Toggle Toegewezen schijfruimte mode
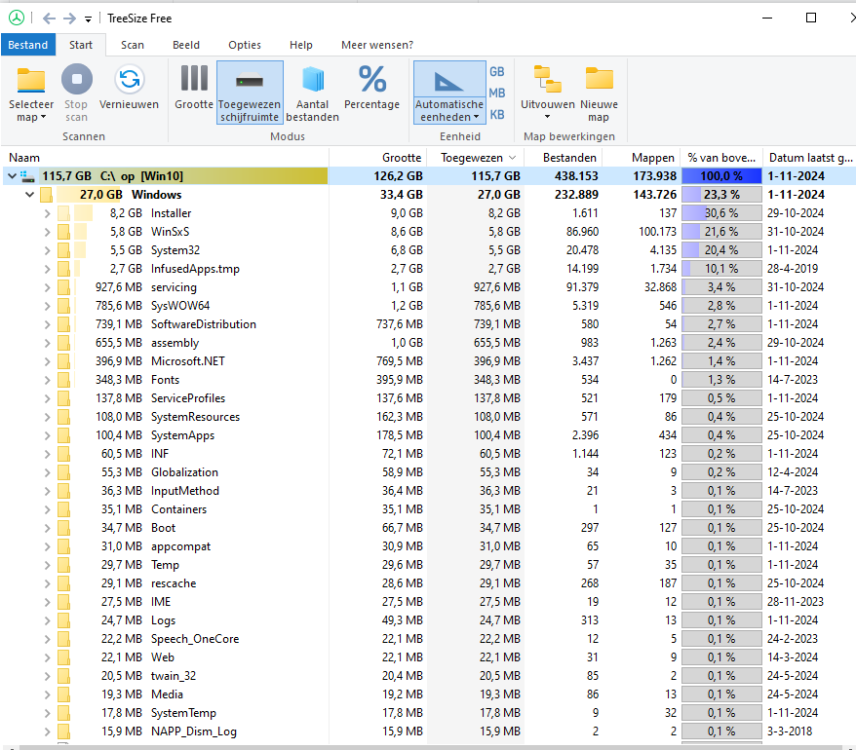This screenshot has width=856, height=750. (x=249, y=80)
